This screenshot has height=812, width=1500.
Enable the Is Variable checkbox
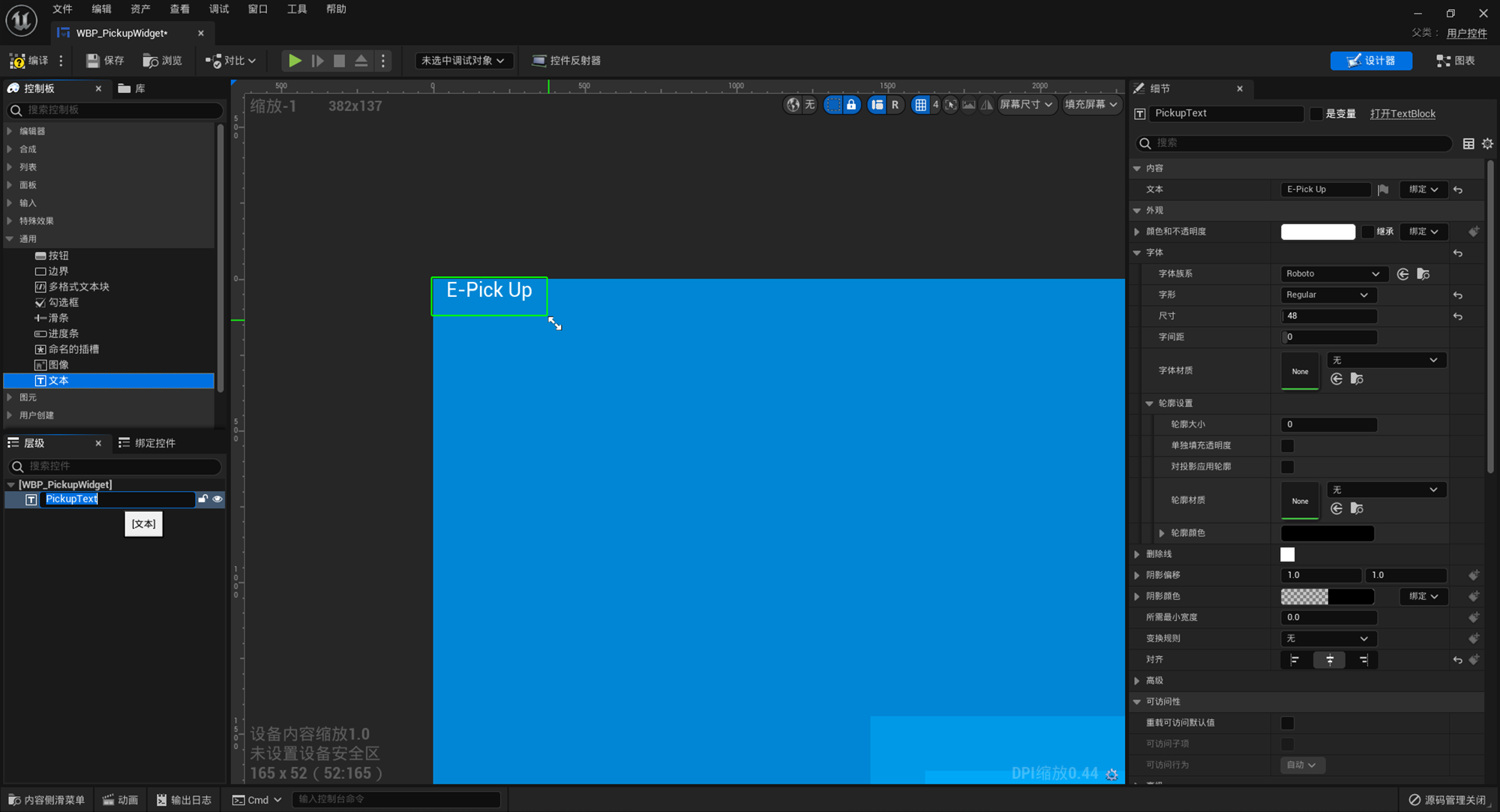pyautogui.click(x=1316, y=114)
